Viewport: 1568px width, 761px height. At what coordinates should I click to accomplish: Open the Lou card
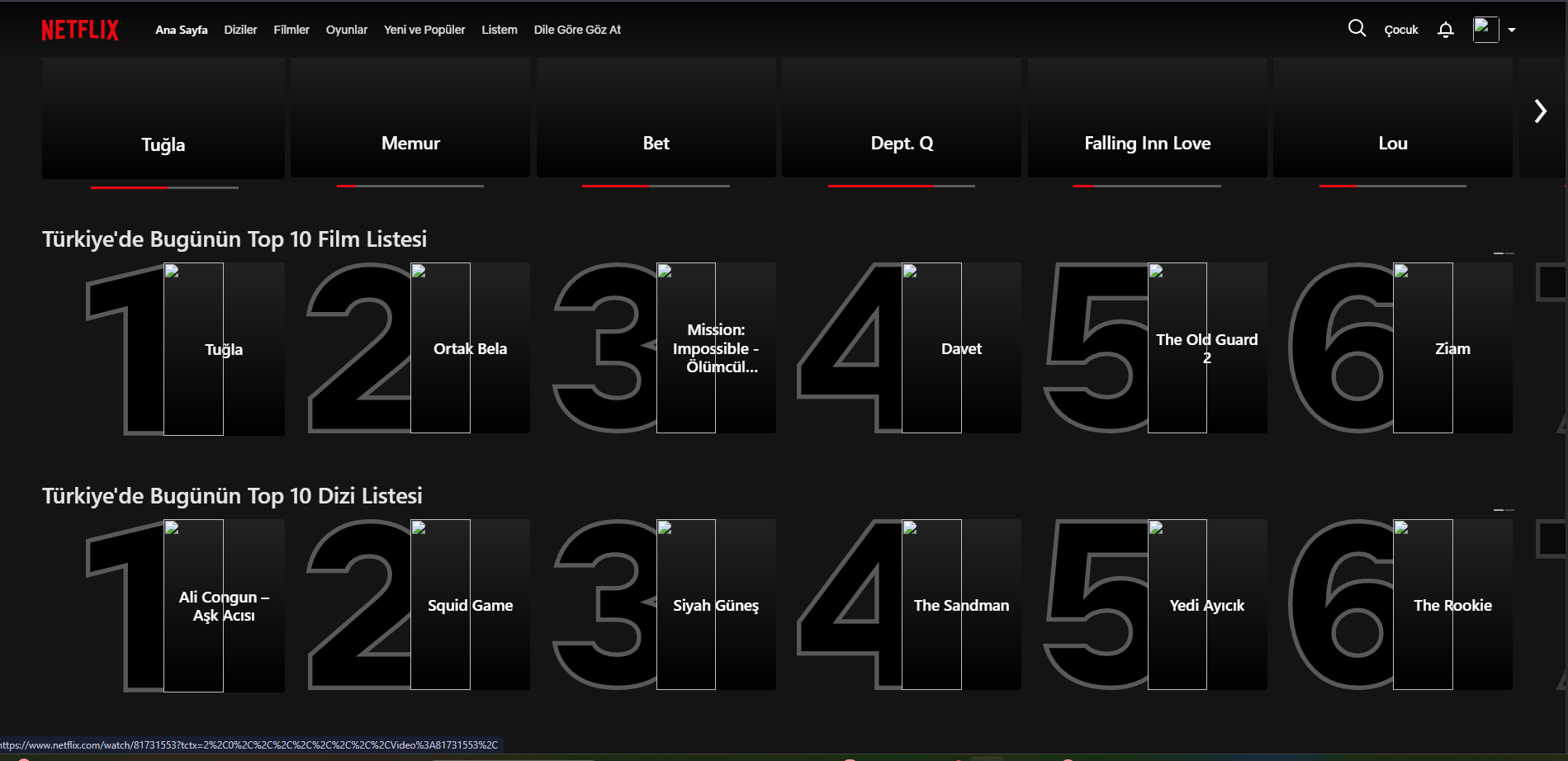pyautogui.click(x=1393, y=117)
